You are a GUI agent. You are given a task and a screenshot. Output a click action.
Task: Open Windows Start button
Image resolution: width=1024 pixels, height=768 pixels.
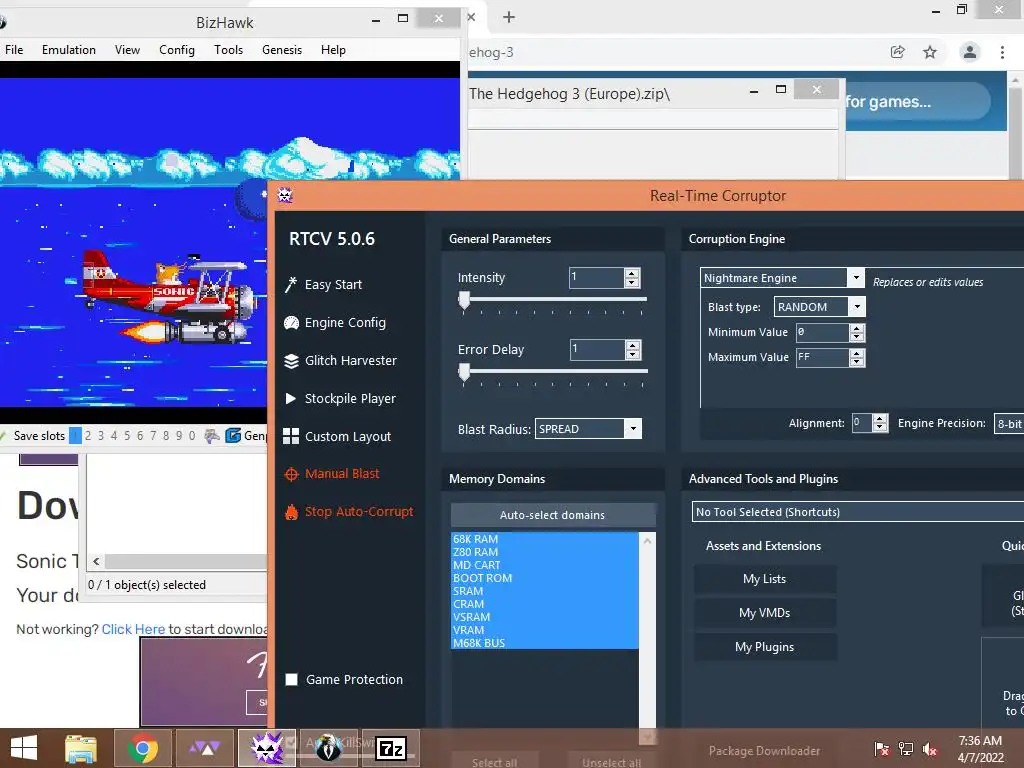pos(24,748)
